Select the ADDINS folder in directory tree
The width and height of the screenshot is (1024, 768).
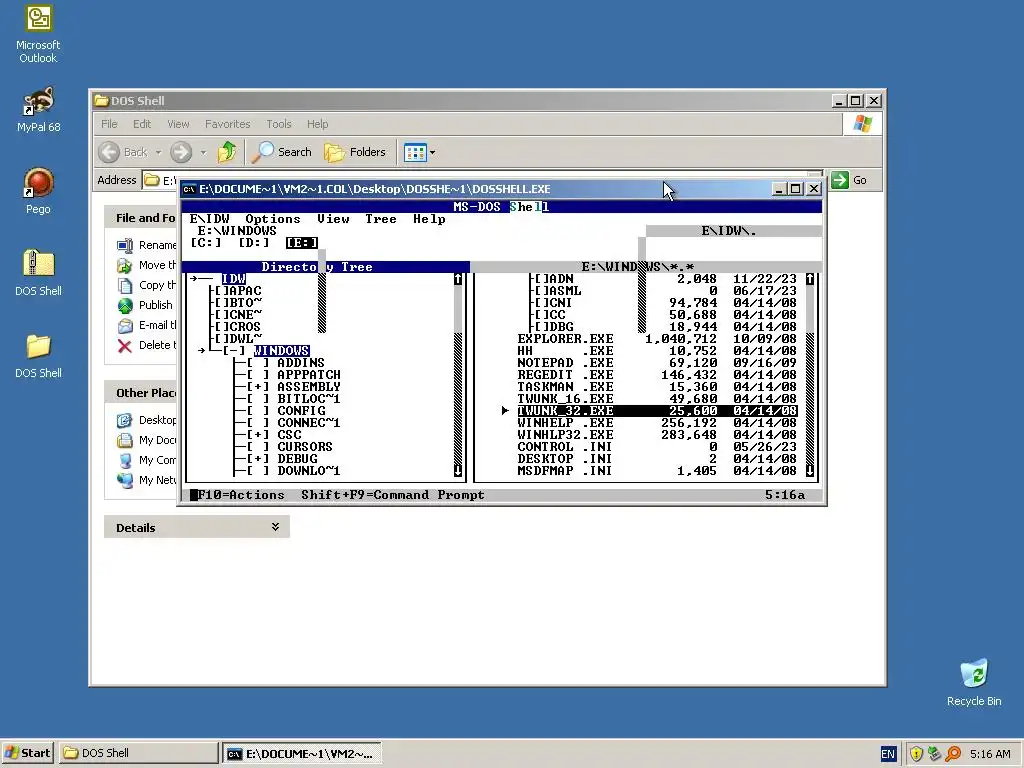[301, 363]
